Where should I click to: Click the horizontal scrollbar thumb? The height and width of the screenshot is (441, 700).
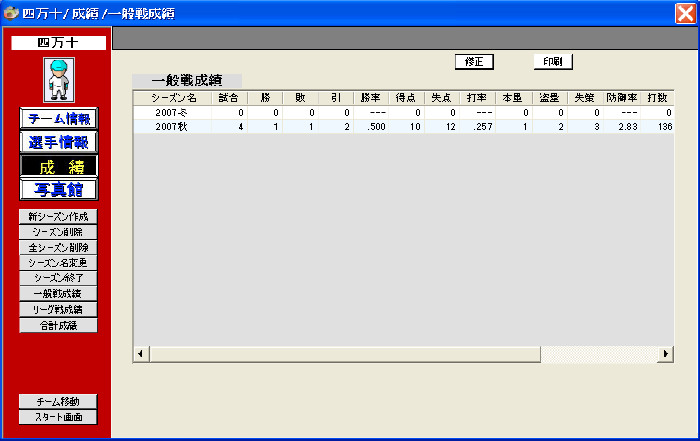(x=345, y=354)
